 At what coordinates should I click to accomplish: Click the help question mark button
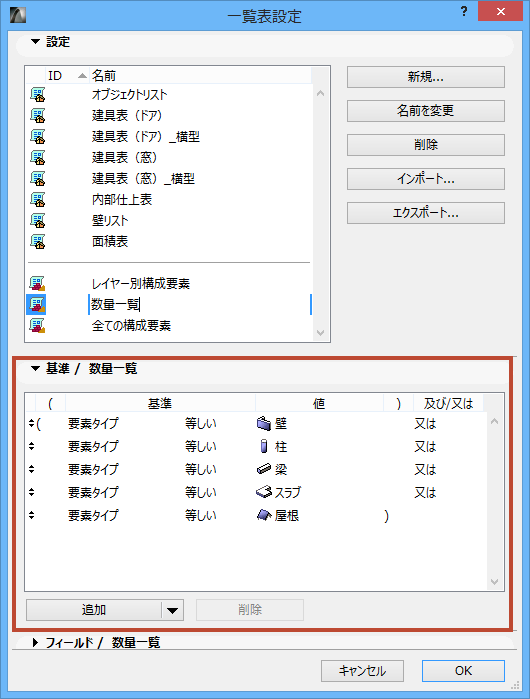click(464, 12)
